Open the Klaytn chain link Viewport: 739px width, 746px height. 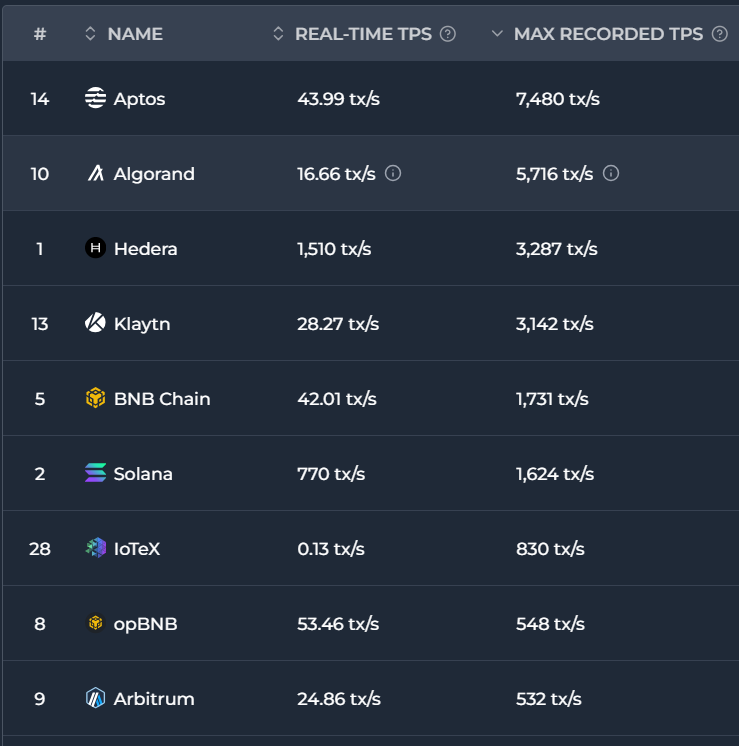tap(142, 324)
